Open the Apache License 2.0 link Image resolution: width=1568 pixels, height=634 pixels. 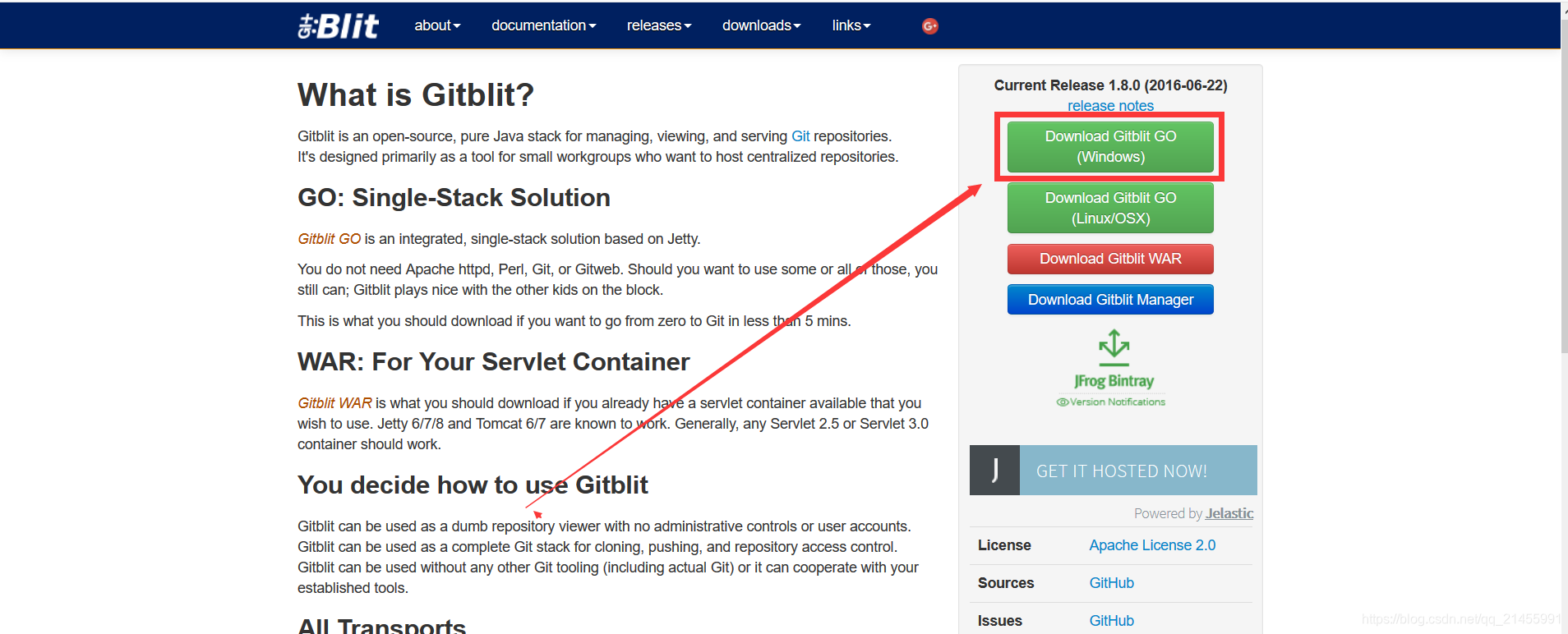coord(1152,545)
